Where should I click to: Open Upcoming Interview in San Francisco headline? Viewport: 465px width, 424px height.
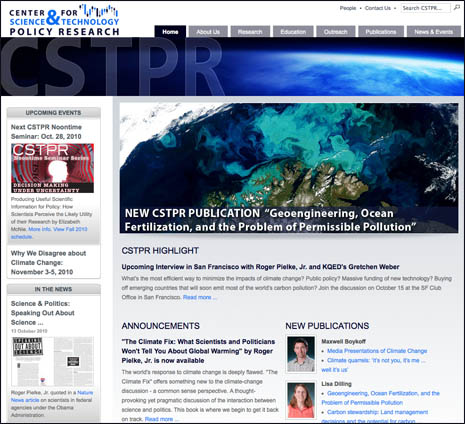(260, 267)
